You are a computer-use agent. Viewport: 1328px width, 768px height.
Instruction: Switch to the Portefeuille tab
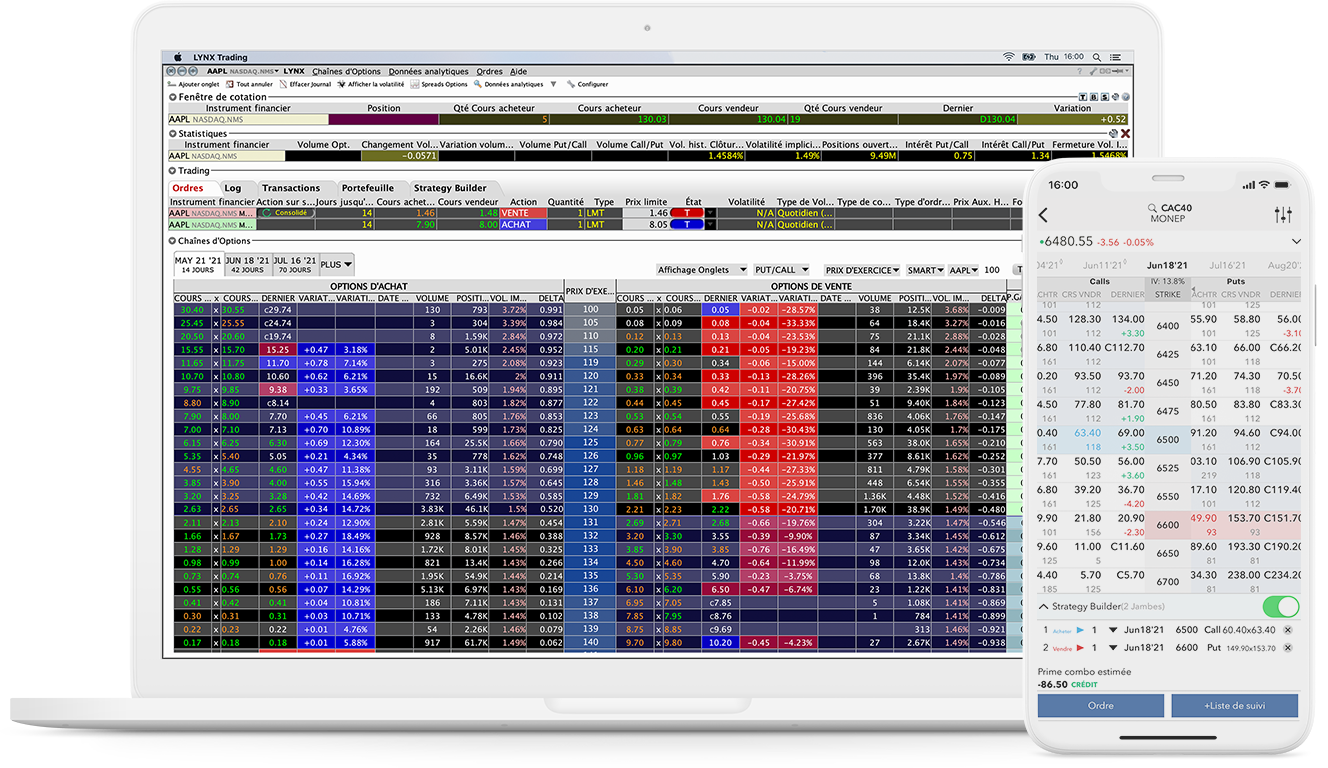click(368, 188)
